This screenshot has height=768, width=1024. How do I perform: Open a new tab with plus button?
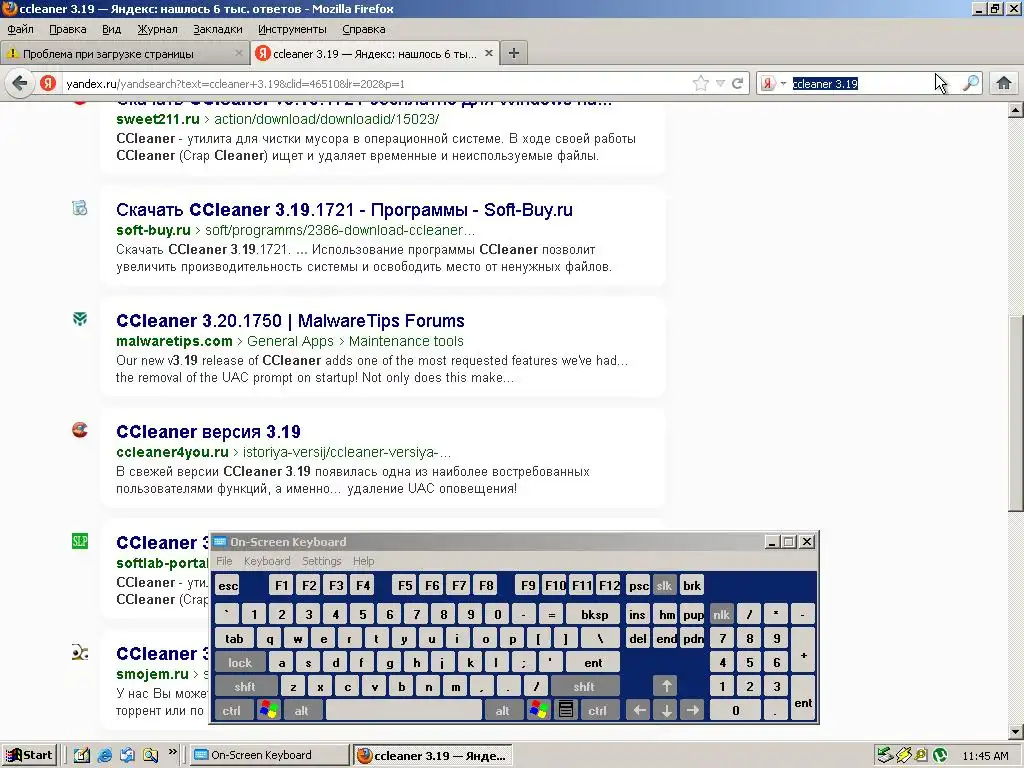pos(514,54)
